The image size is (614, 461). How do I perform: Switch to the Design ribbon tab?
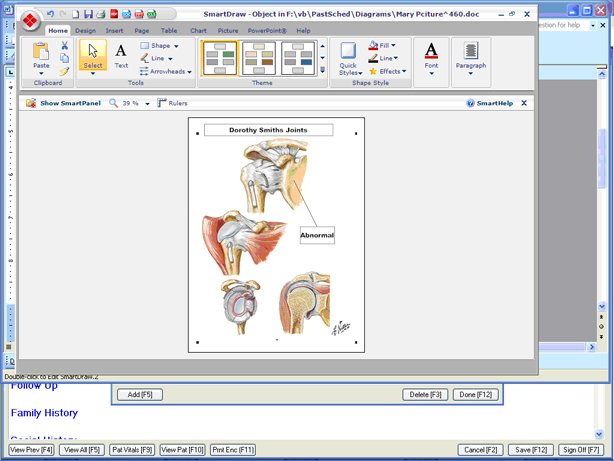pyautogui.click(x=85, y=31)
